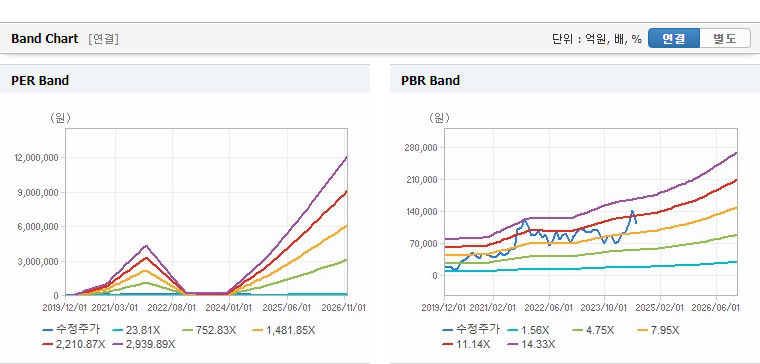
Task: Click the PER Band chart plot area
Action: [x=206, y=212]
